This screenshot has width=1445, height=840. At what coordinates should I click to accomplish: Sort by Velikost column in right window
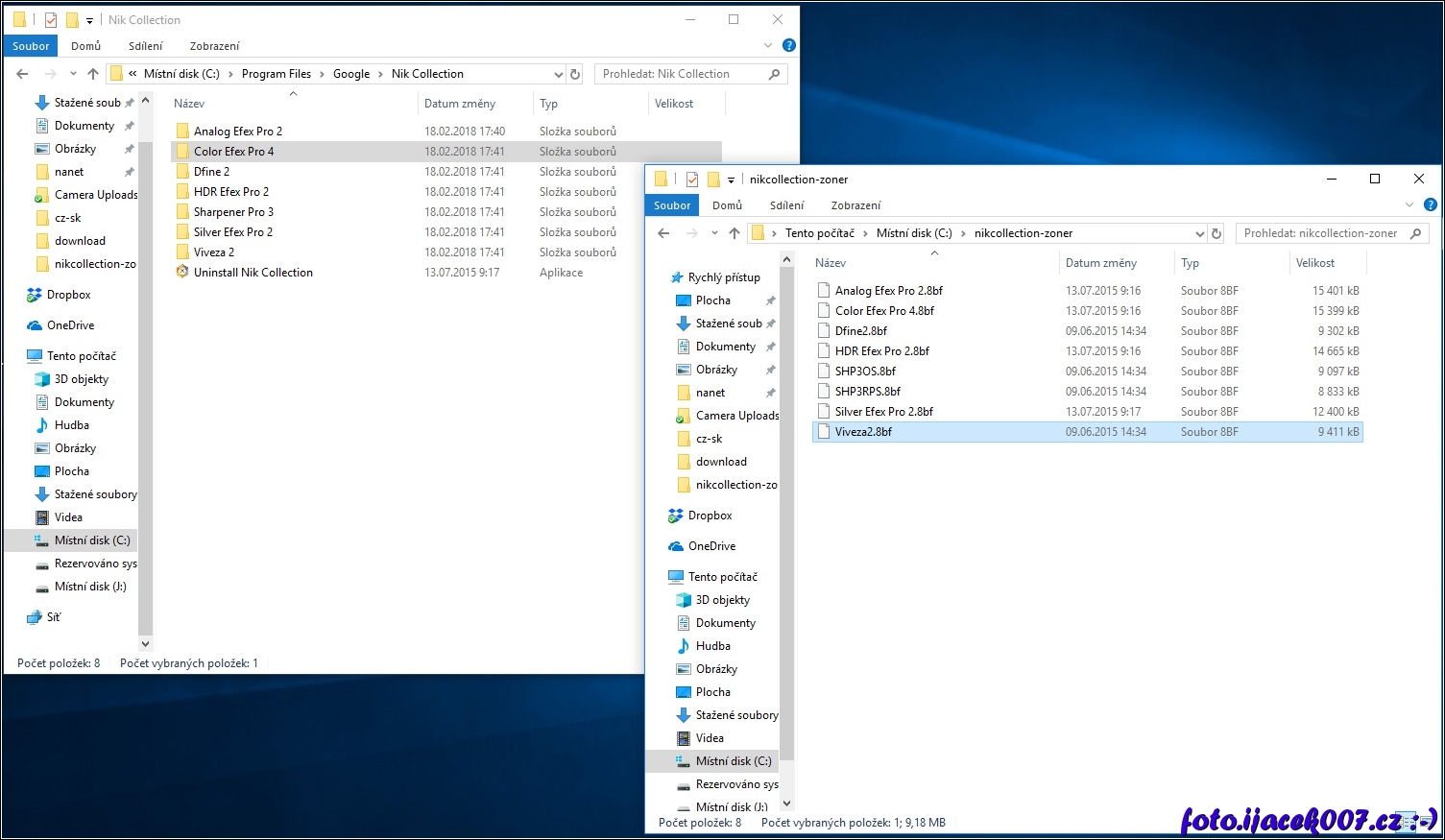coord(1314,263)
